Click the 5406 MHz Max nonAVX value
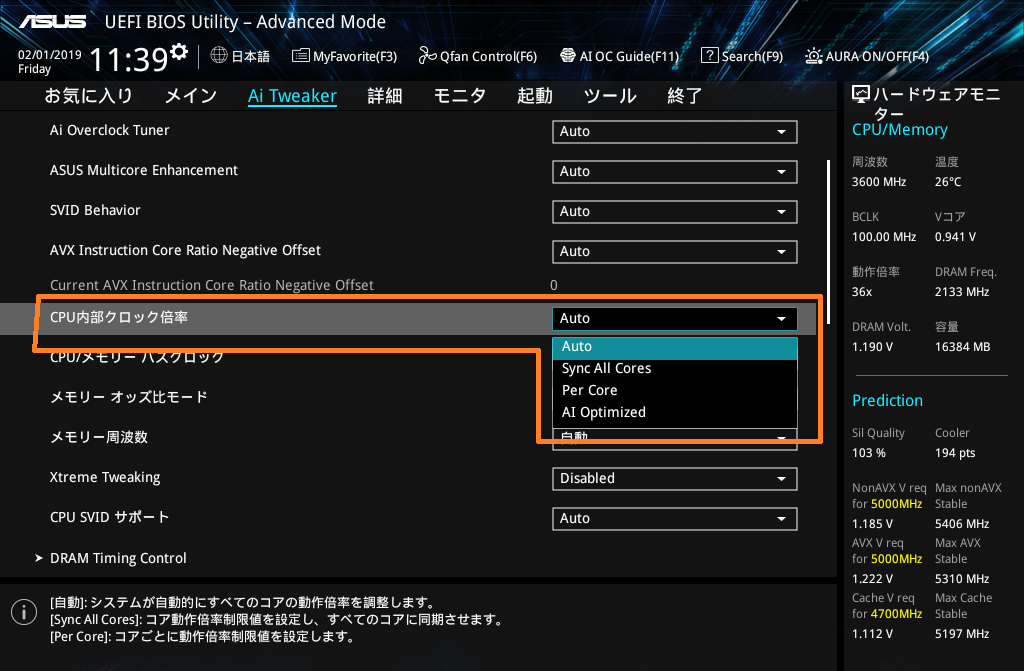The image size is (1024, 671). (x=961, y=524)
